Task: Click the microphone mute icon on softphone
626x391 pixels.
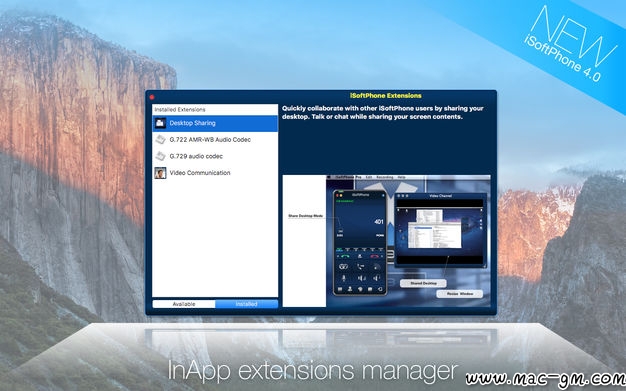Action: 344,278
